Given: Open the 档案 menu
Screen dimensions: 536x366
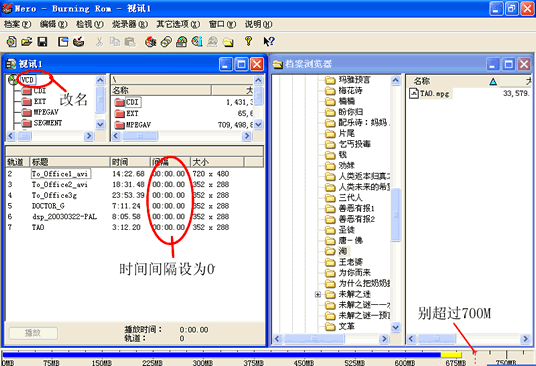Looking at the screenshot, I should coord(17,24).
